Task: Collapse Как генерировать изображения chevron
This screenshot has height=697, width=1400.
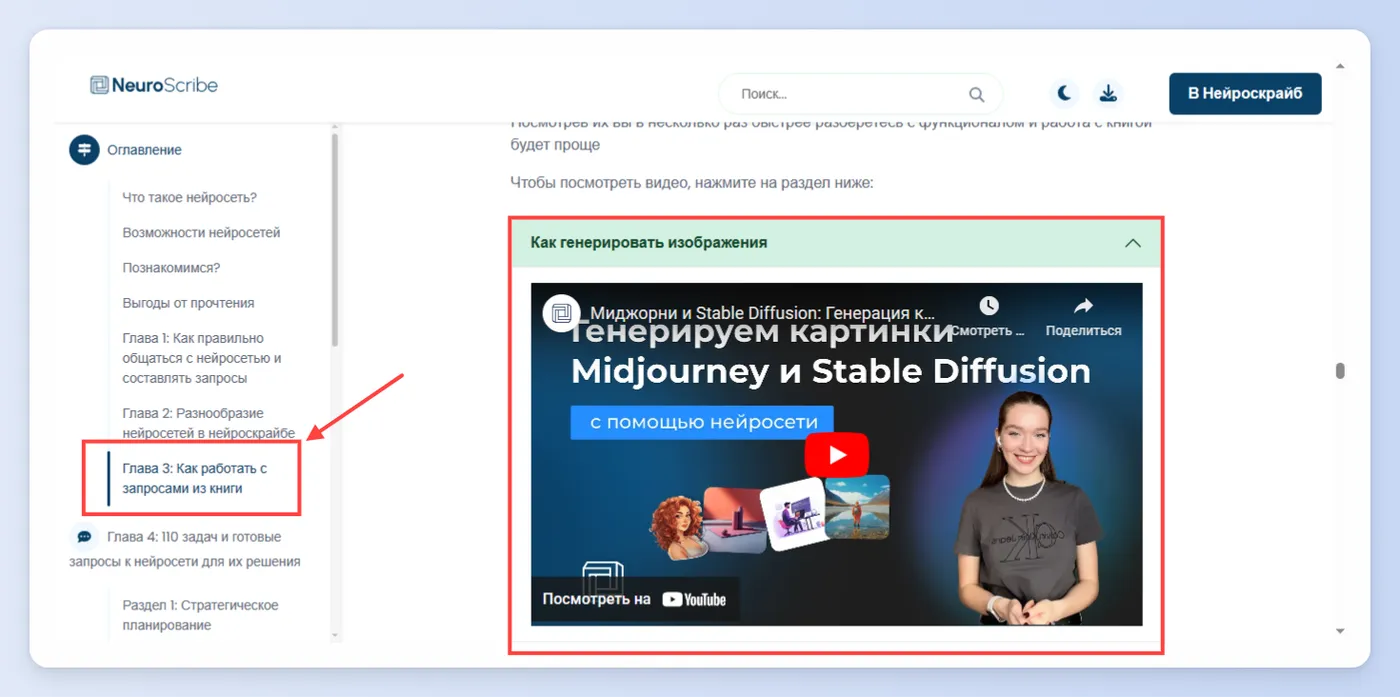Action: coord(1132,243)
